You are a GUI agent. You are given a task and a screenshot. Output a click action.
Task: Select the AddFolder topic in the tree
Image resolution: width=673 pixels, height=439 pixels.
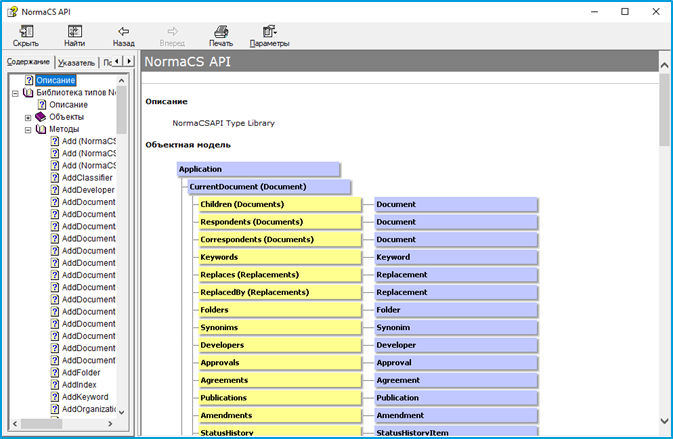(x=82, y=373)
